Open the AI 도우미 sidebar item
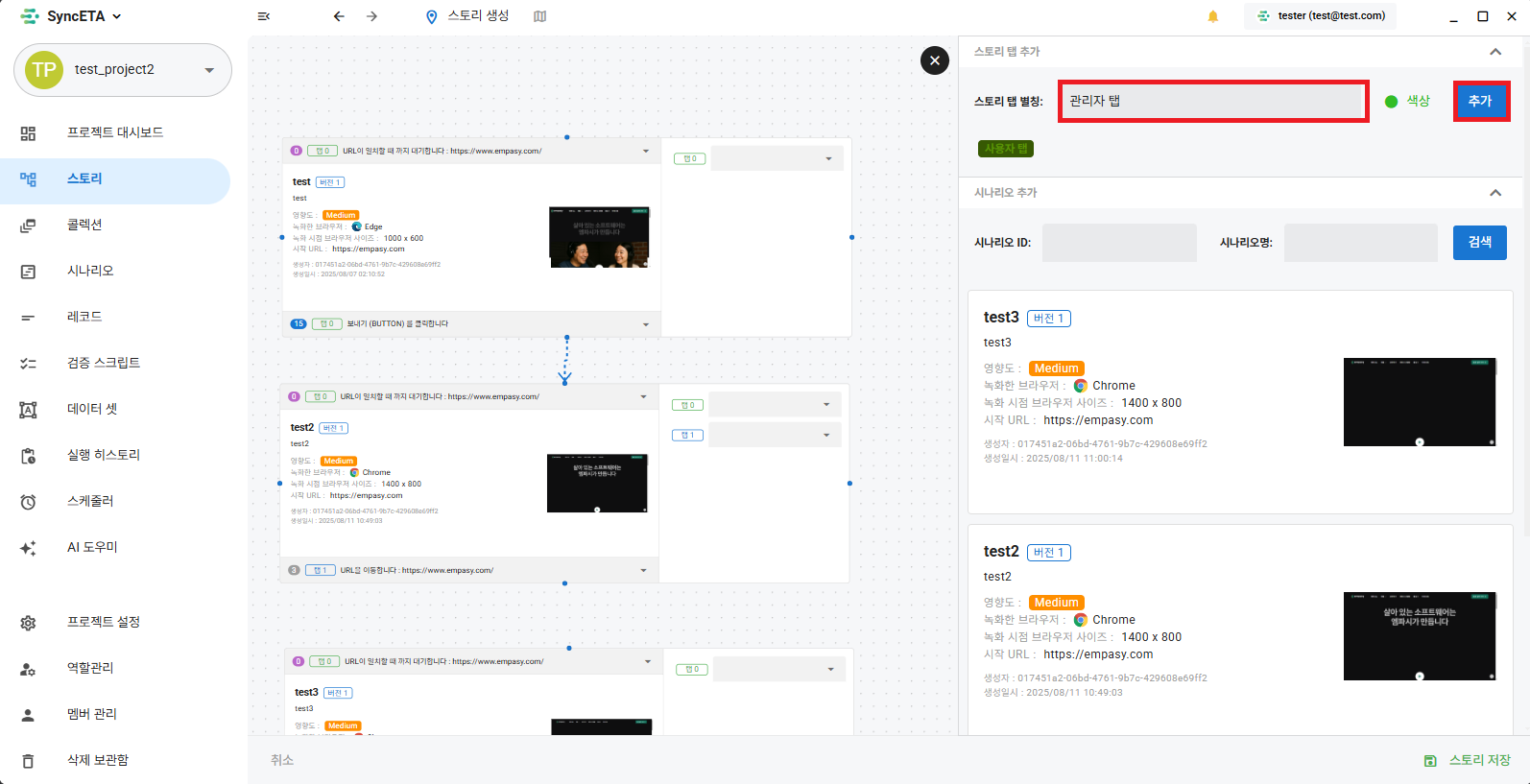Viewport: 1530px width, 784px height. (x=92, y=547)
